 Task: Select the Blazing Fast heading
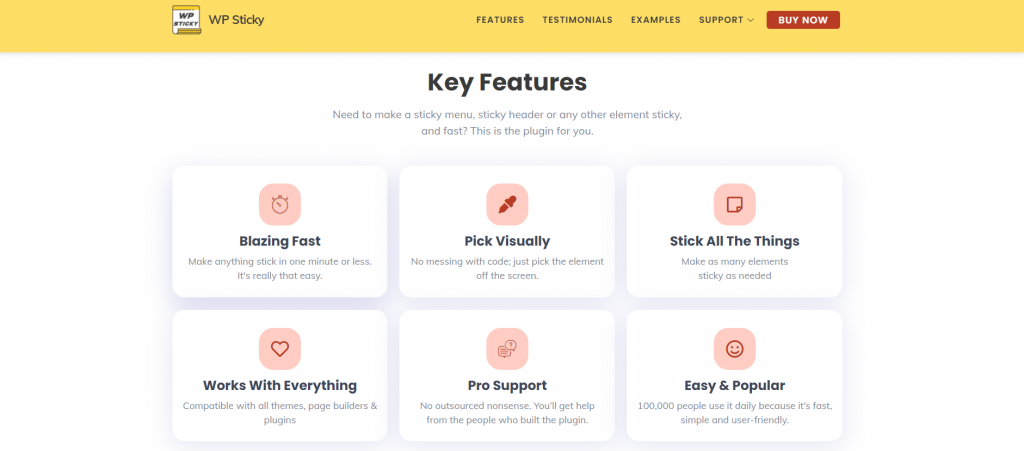(x=280, y=241)
